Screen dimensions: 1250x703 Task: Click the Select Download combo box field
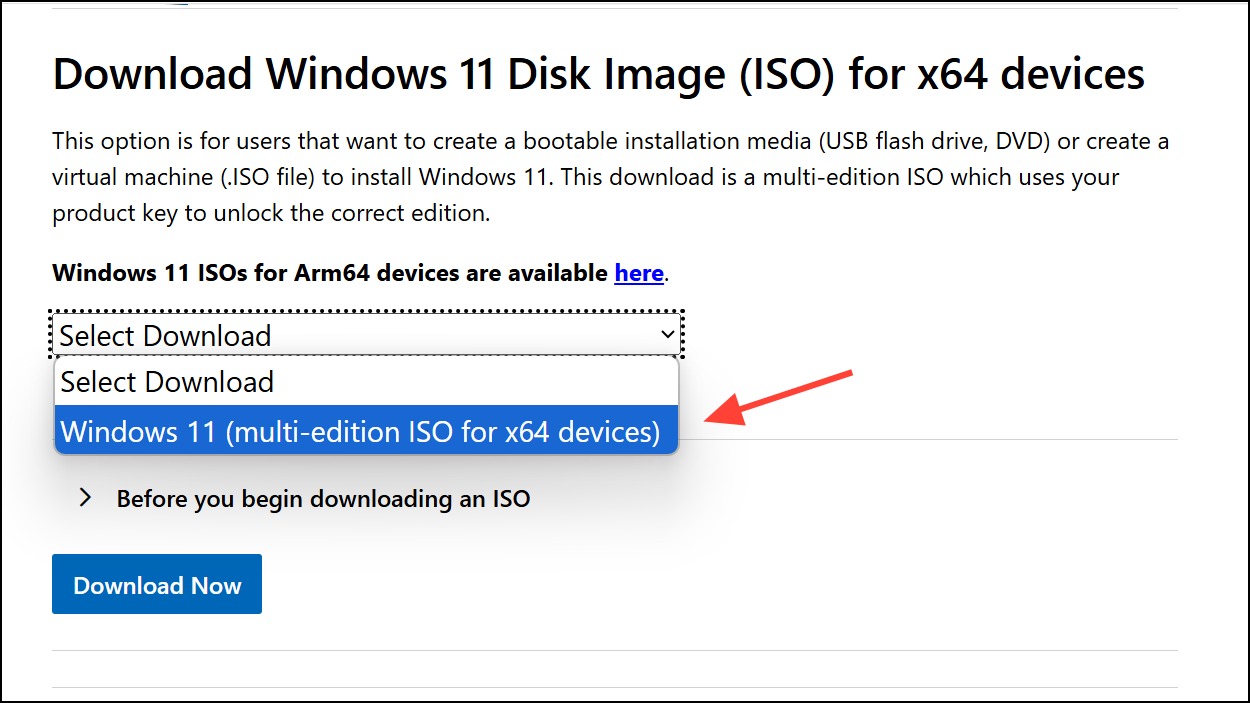click(x=367, y=335)
